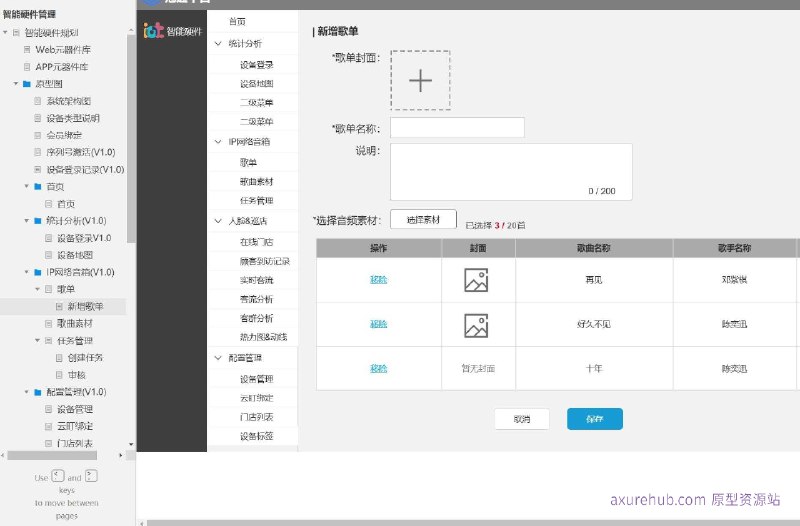Open the 任务管理 side menu item
This screenshot has width=800, height=526.
[257, 201]
